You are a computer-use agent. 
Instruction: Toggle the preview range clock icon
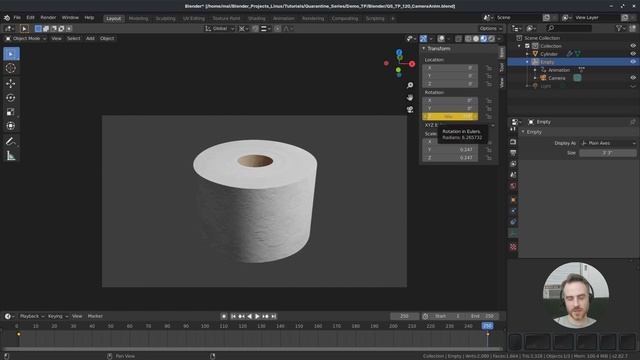tap(425, 316)
